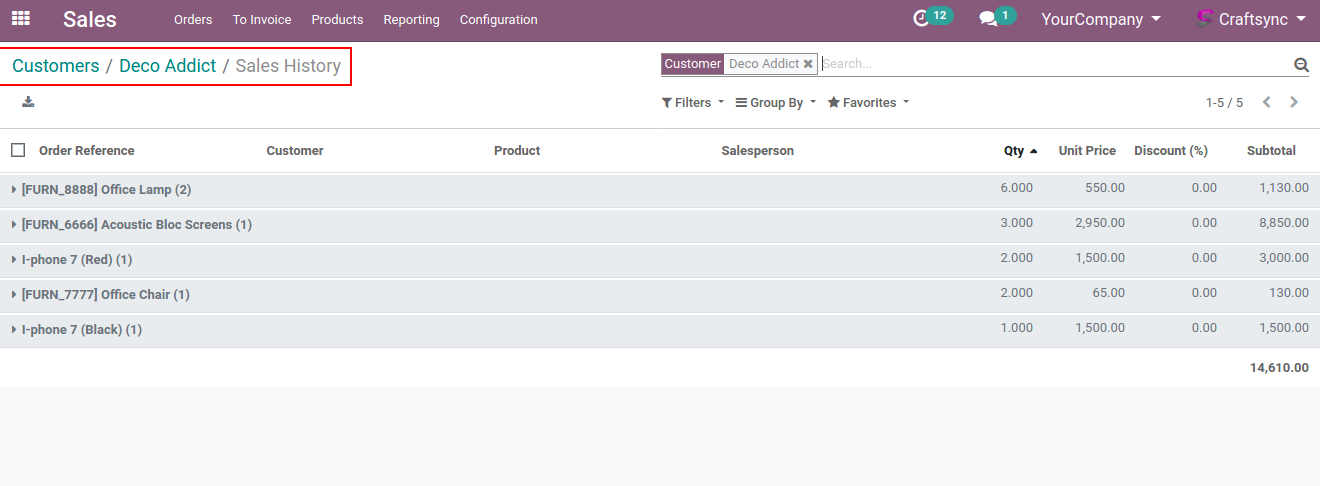
Task: Go to previous page arrow
Action: pyautogui.click(x=1267, y=102)
